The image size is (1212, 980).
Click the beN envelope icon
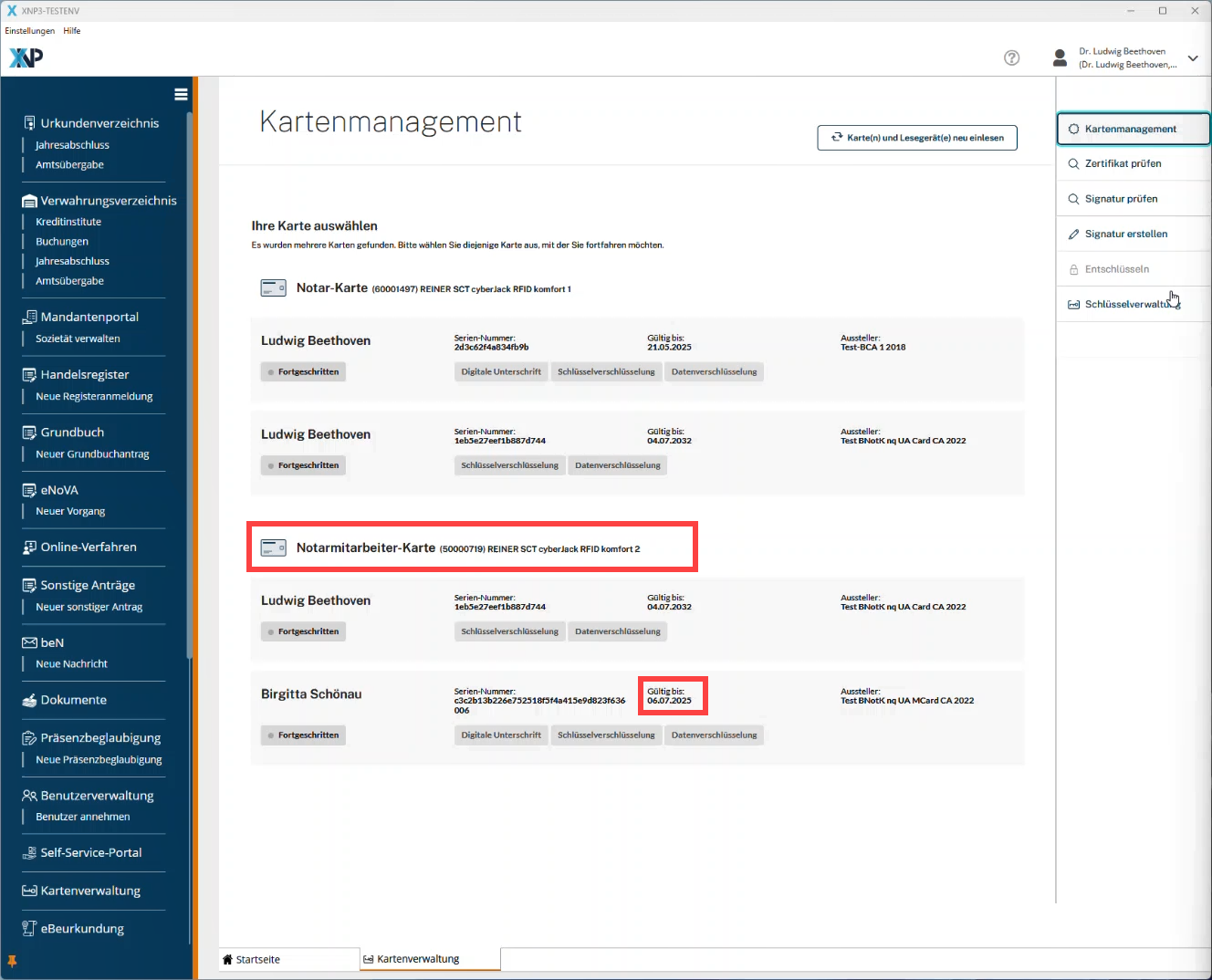[29, 642]
